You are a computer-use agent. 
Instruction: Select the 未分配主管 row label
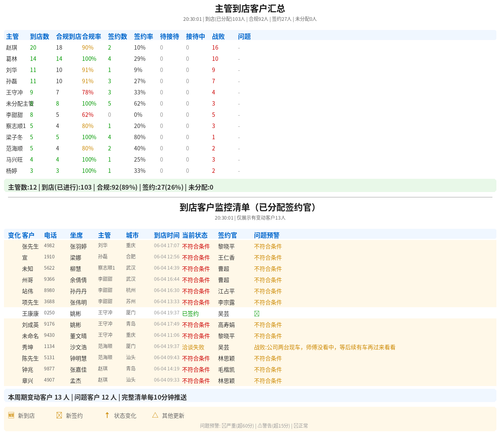(x=20, y=104)
